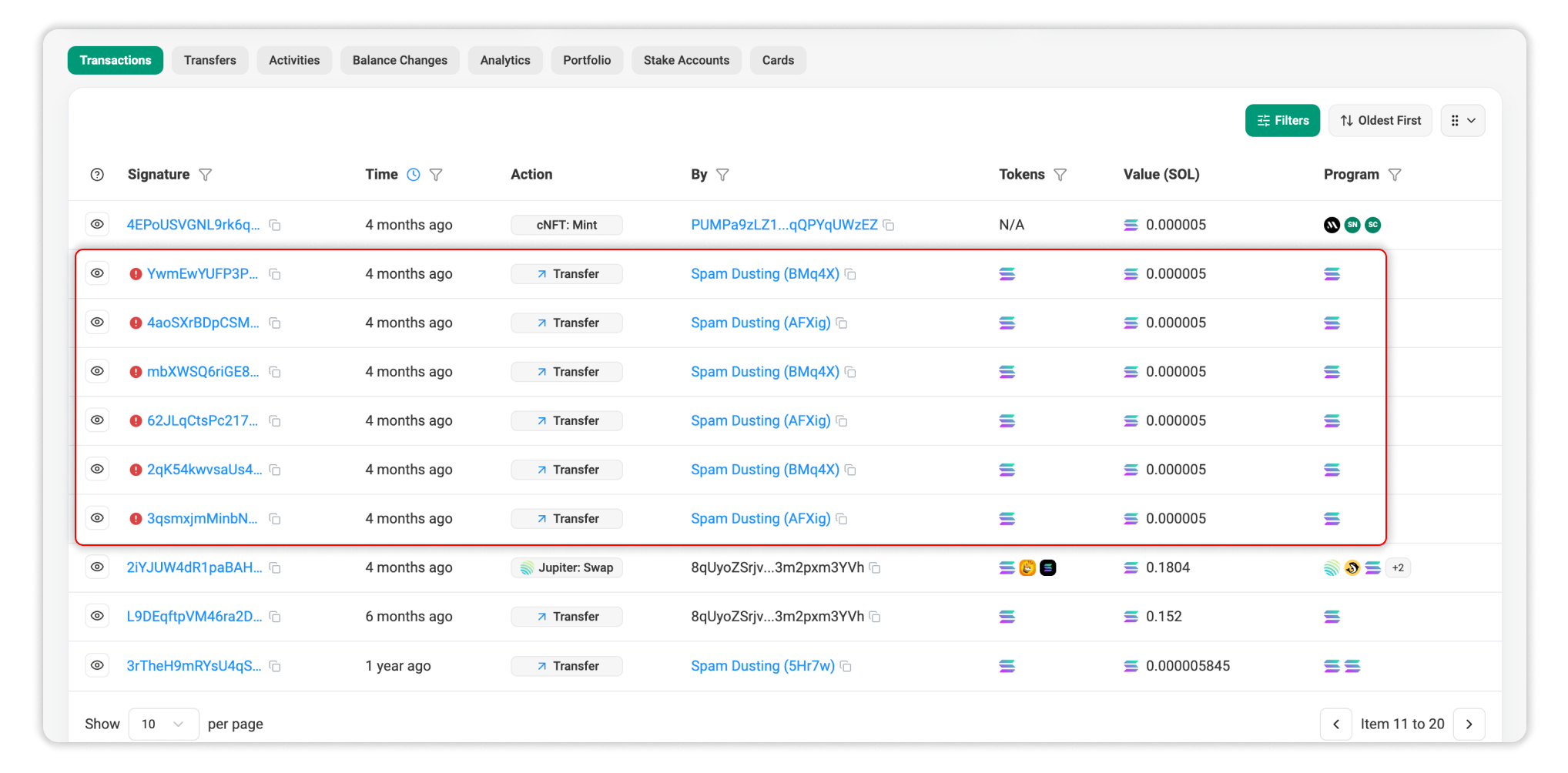The height and width of the screenshot is (773, 1568).
Task: Copy signature mbXWSQ6riGE8
Action: [x=275, y=372]
